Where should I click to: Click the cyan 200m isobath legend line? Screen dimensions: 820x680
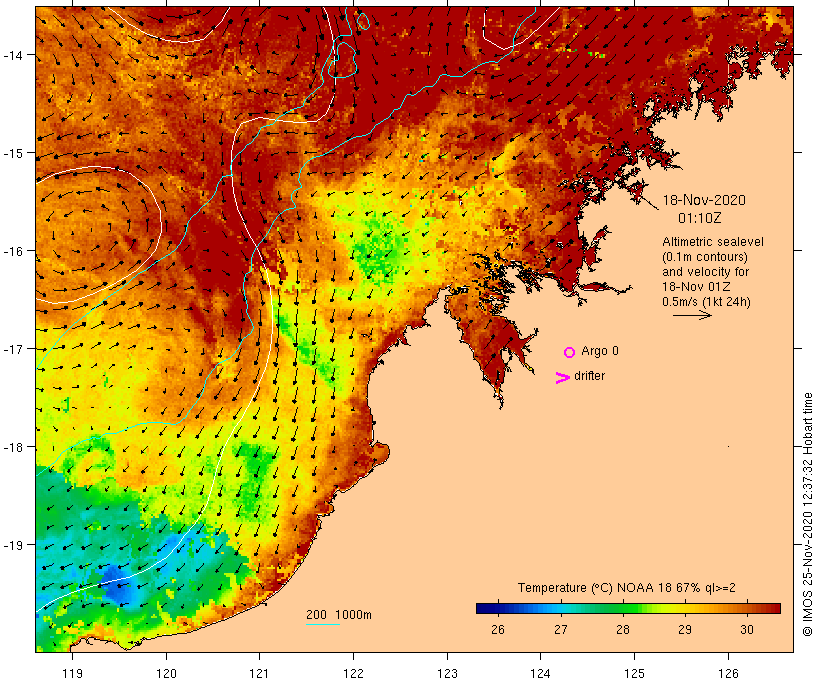(x=323, y=624)
